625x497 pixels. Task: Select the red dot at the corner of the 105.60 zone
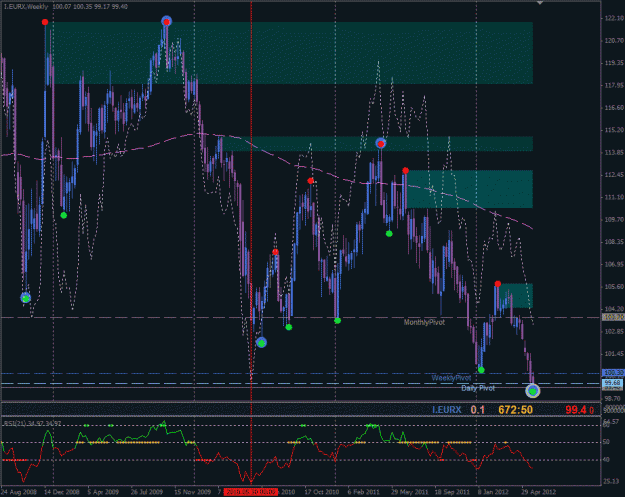(497, 284)
